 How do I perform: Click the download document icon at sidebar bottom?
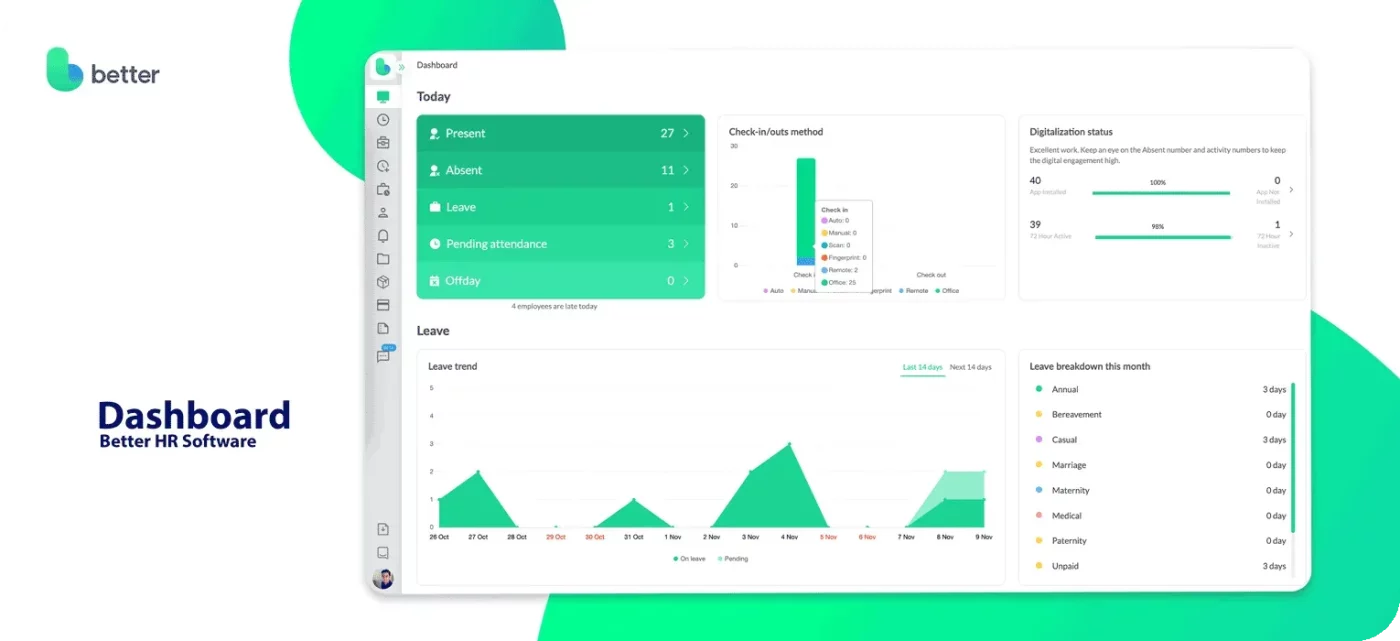[x=383, y=529]
